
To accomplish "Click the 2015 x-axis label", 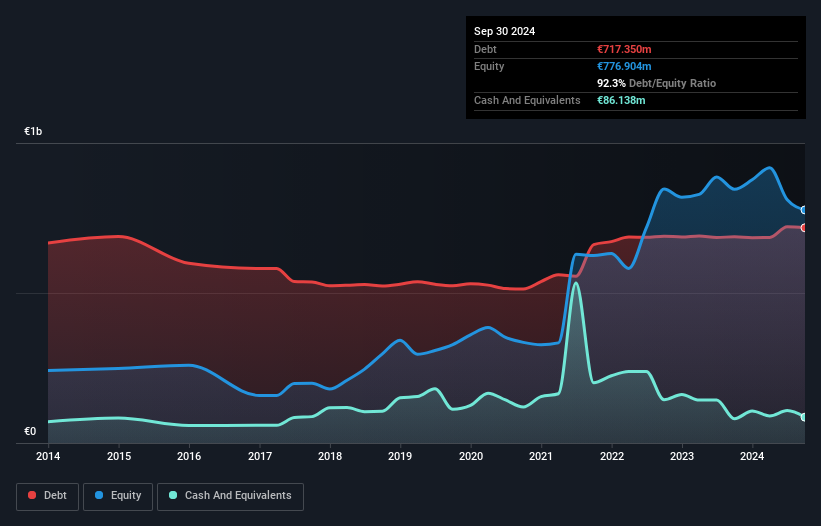I will (x=119, y=456).
